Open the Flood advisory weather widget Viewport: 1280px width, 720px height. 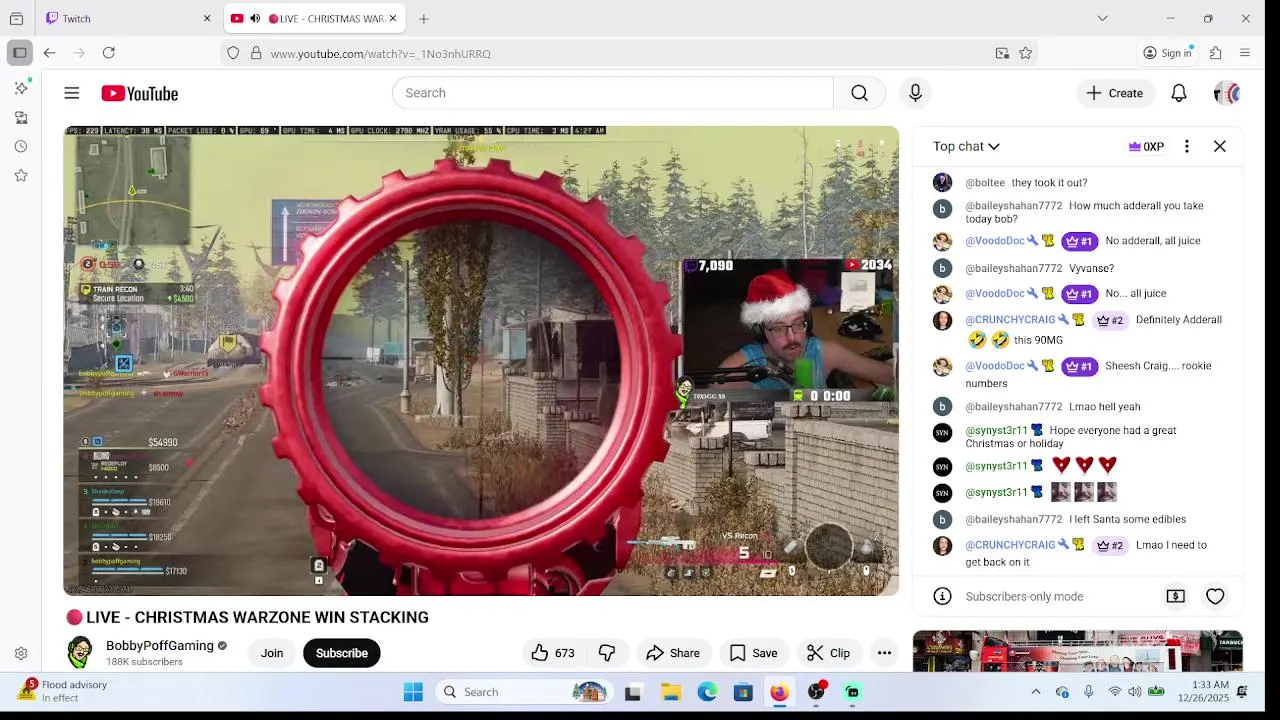[x=62, y=691]
